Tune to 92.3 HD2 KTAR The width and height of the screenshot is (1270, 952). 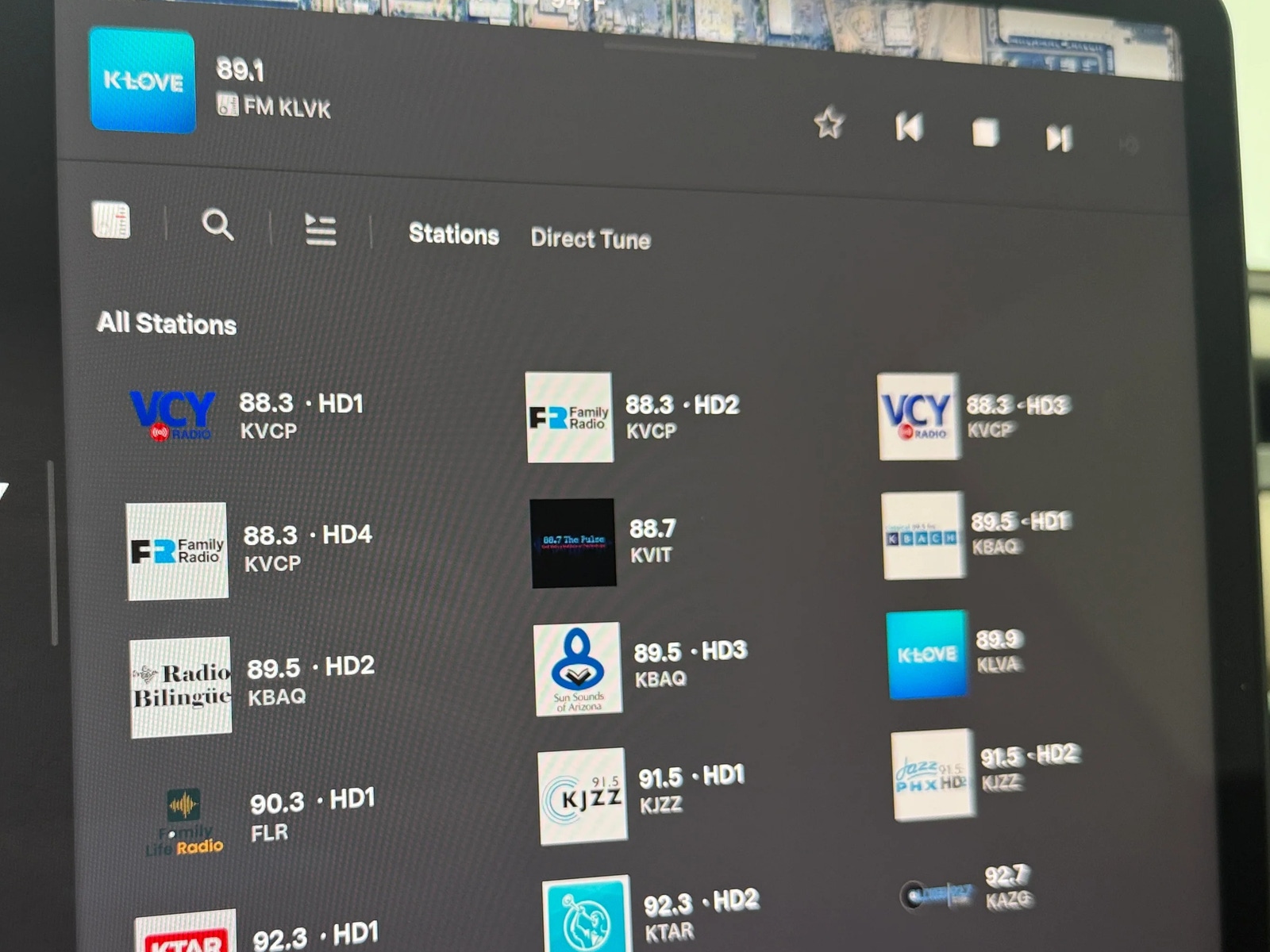click(x=651, y=914)
